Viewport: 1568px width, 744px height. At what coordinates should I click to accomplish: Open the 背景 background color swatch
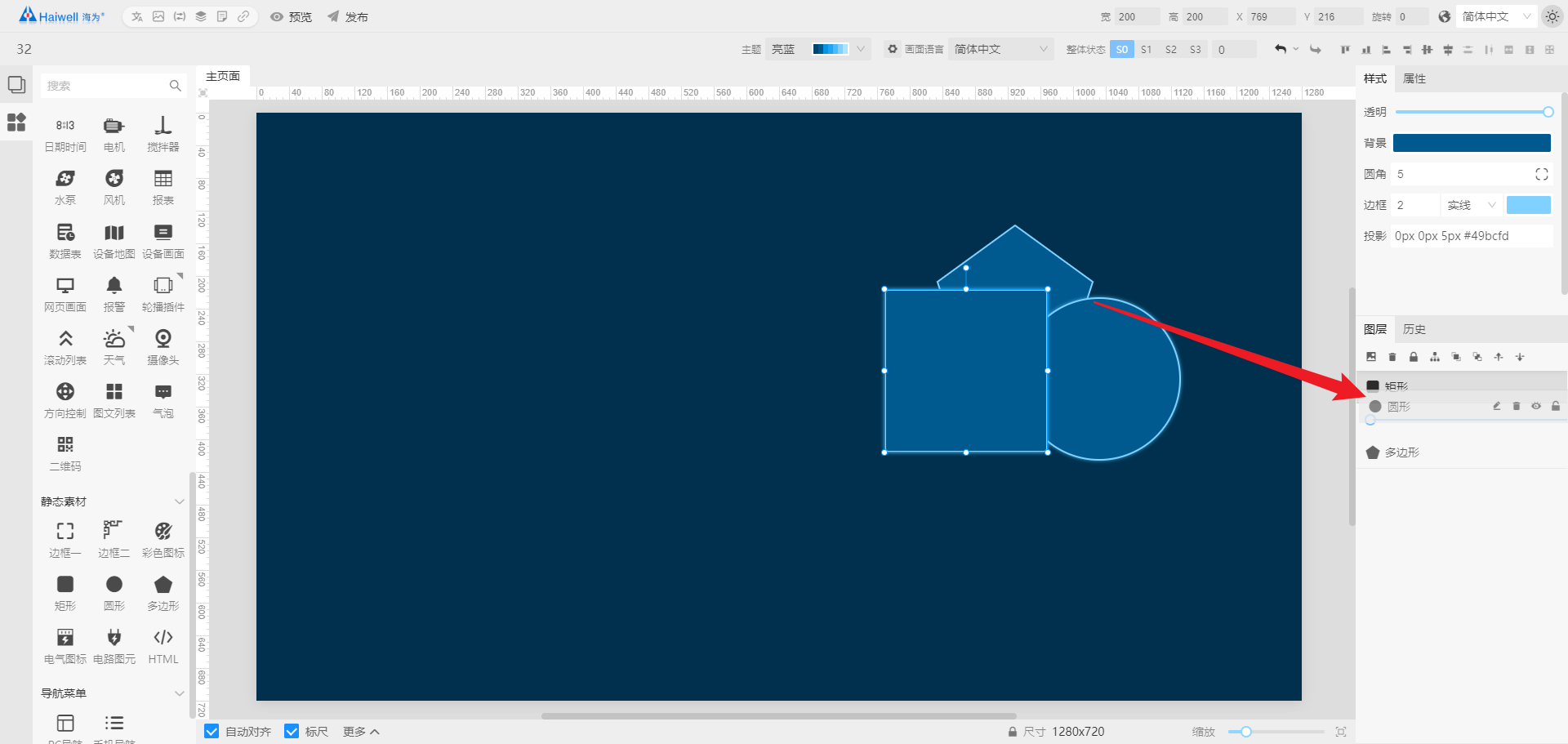point(1472,143)
